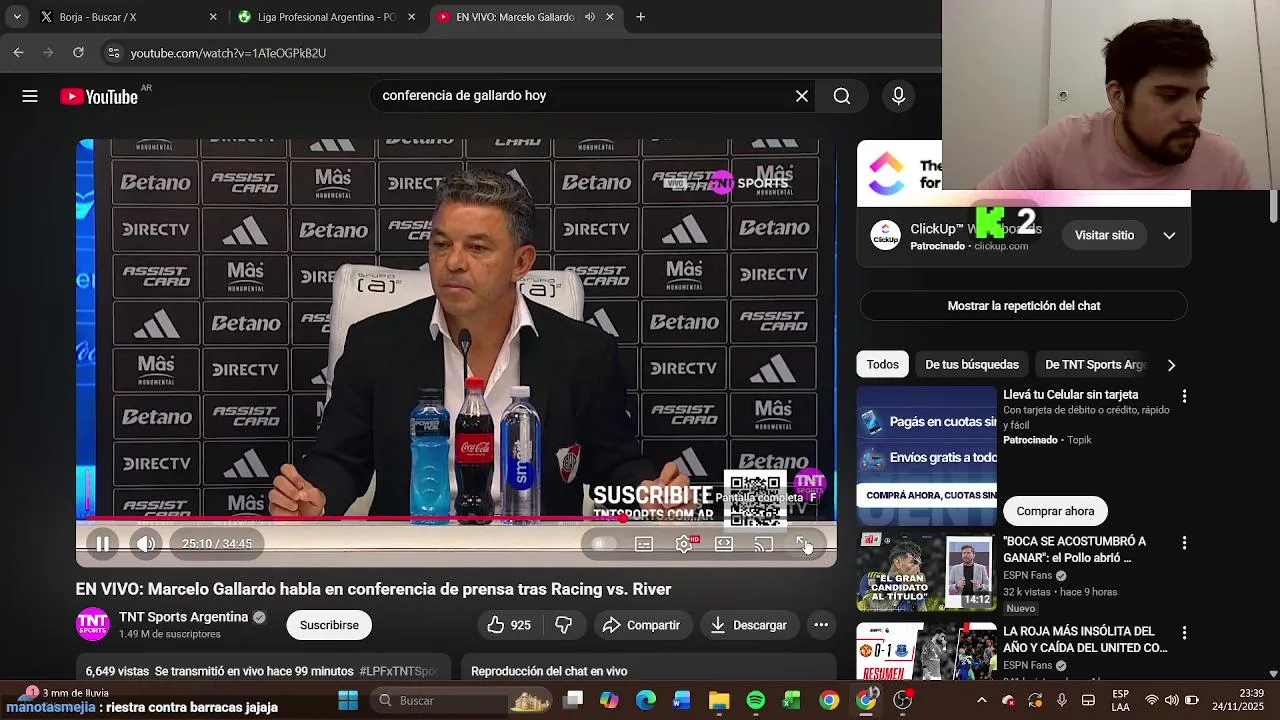The width and height of the screenshot is (1280, 720).
Task: Dislike the video
Action: (x=564, y=625)
